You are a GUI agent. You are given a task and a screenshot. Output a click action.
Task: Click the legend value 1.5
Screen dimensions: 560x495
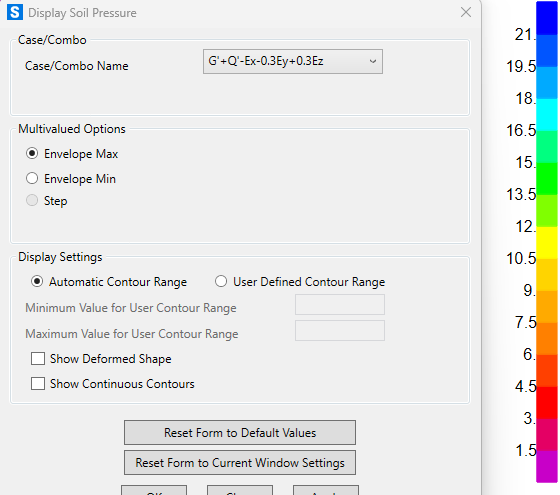(525, 450)
